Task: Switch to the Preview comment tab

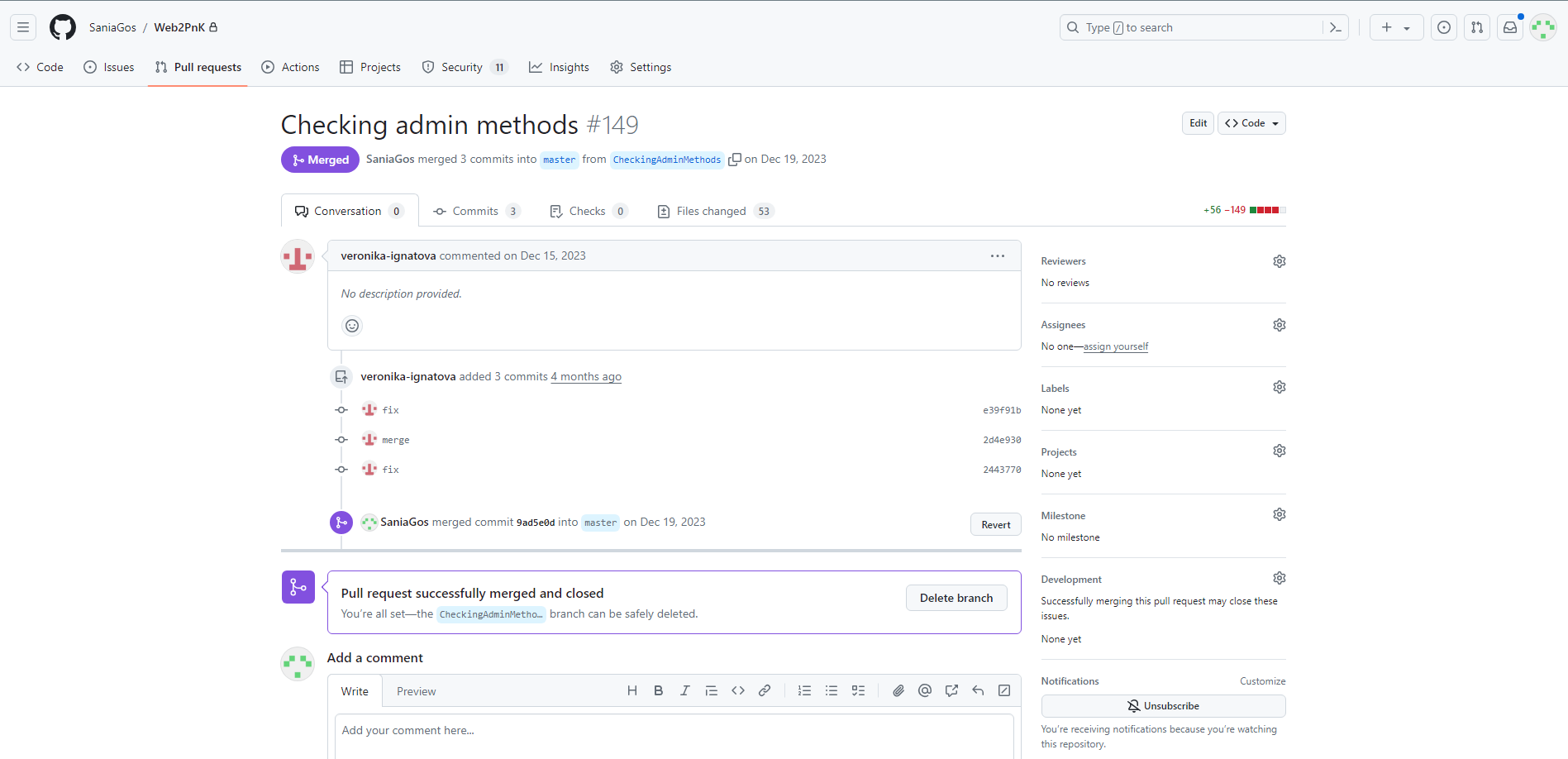Action: coord(416,691)
